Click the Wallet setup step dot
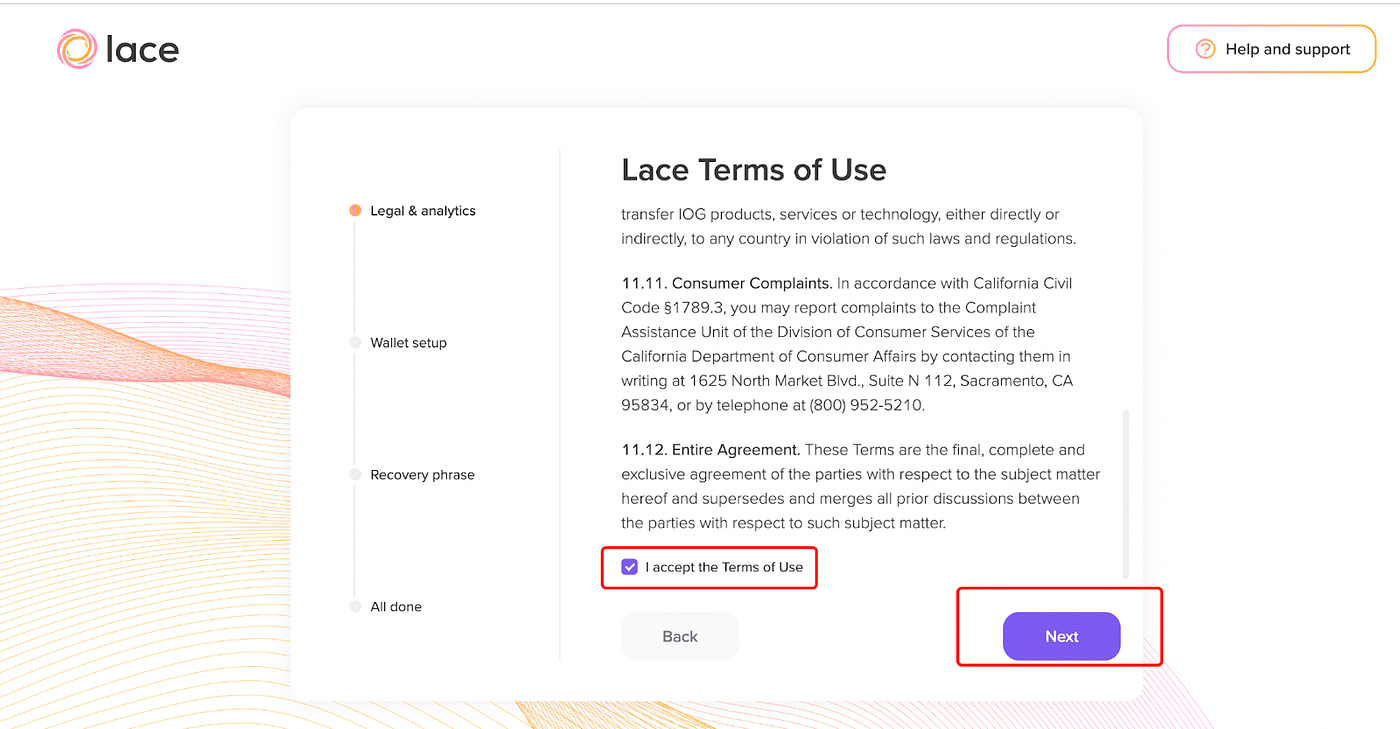Screen dimensions: 1400x729 pyautogui.click(x=355, y=343)
